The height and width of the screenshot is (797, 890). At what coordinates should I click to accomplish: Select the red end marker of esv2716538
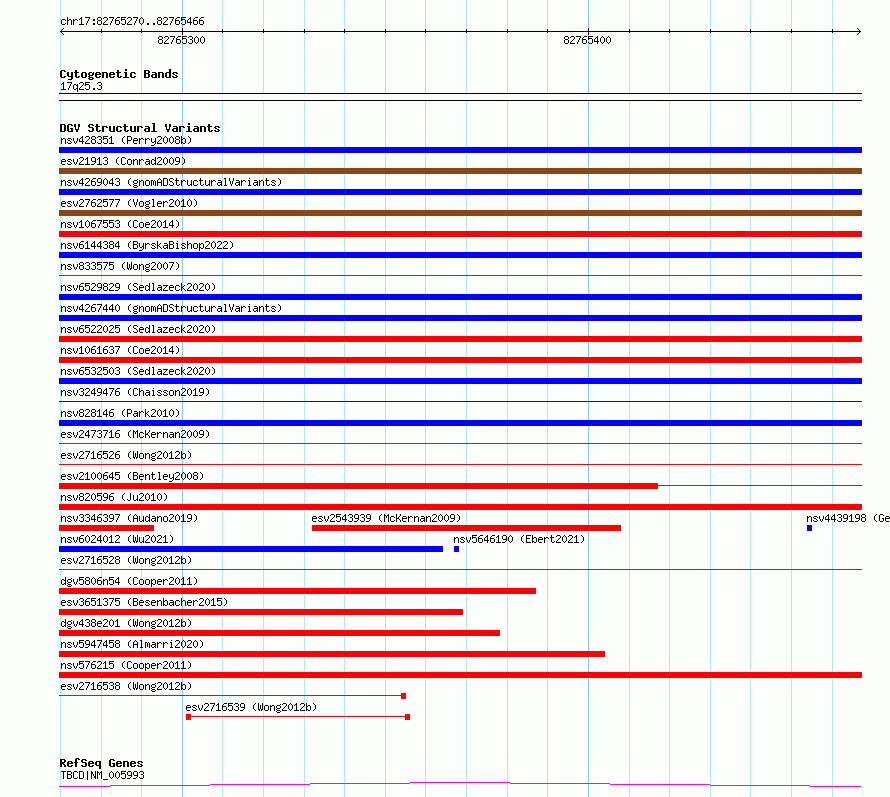(404, 696)
